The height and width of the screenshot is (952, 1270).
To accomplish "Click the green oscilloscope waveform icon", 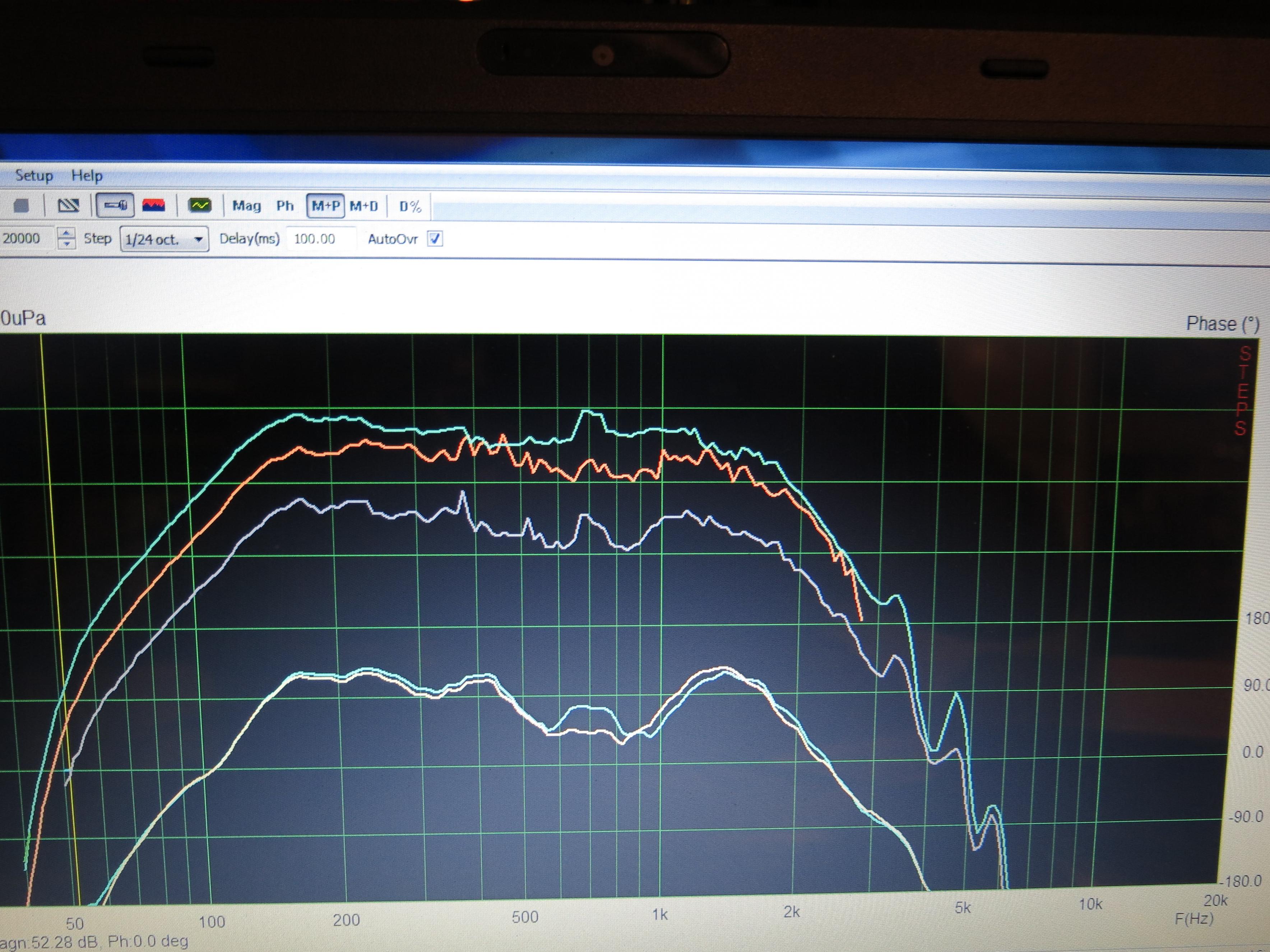I will pos(200,205).
